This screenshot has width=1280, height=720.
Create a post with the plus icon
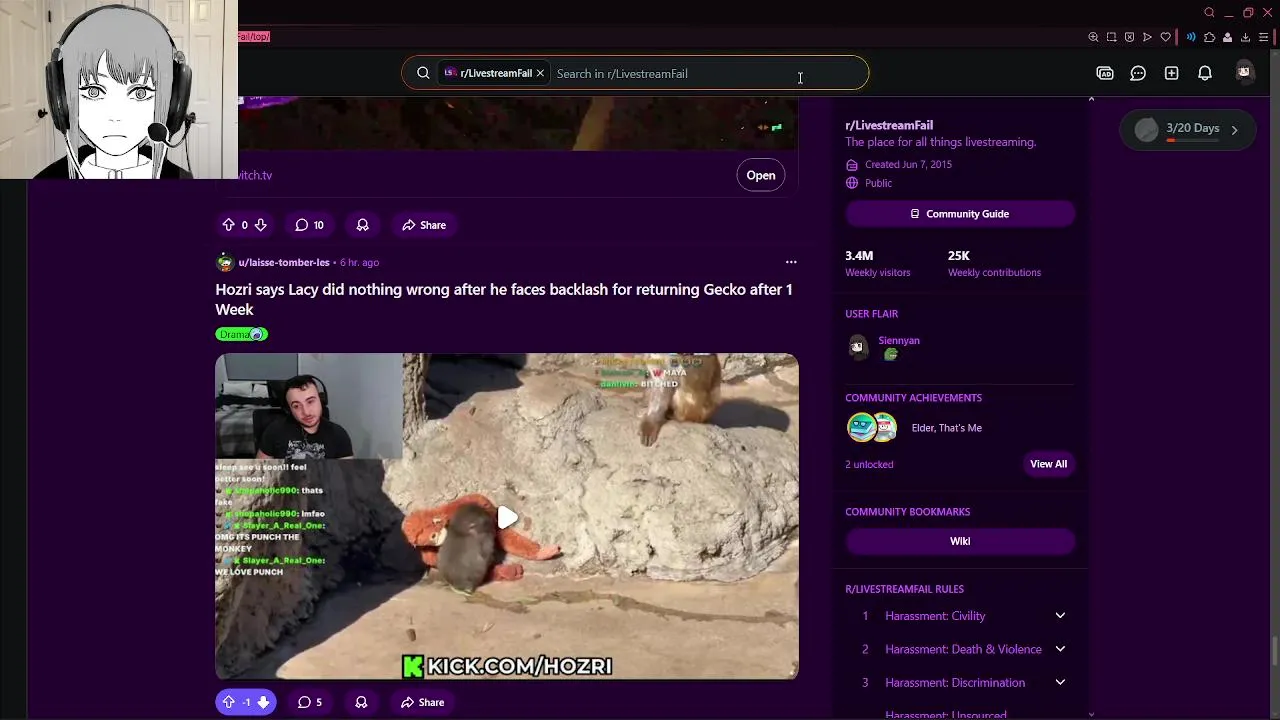(1171, 73)
